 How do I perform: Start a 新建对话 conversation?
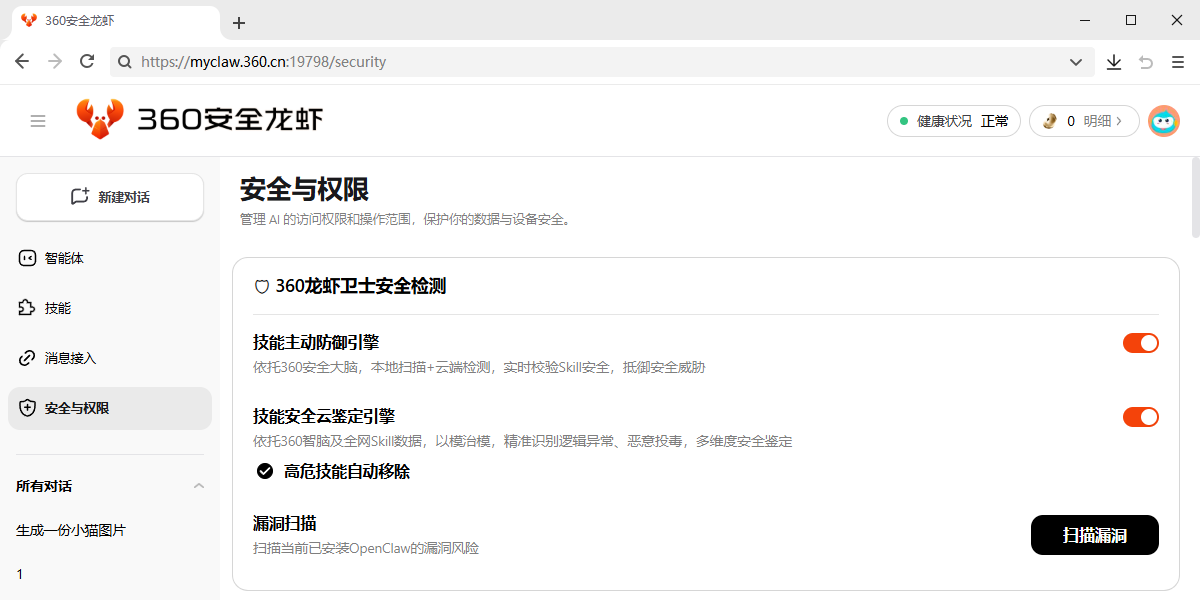coord(110,197)
